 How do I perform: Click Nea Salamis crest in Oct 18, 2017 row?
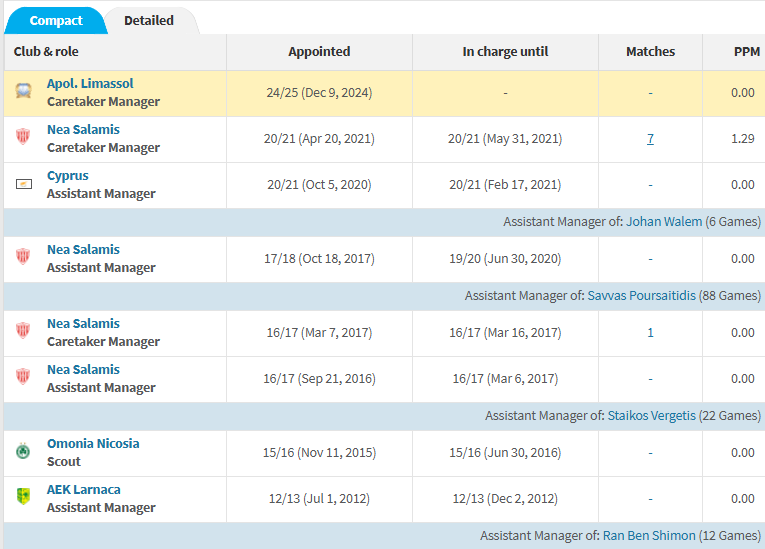pyautogui.click(x=23, y=256)
